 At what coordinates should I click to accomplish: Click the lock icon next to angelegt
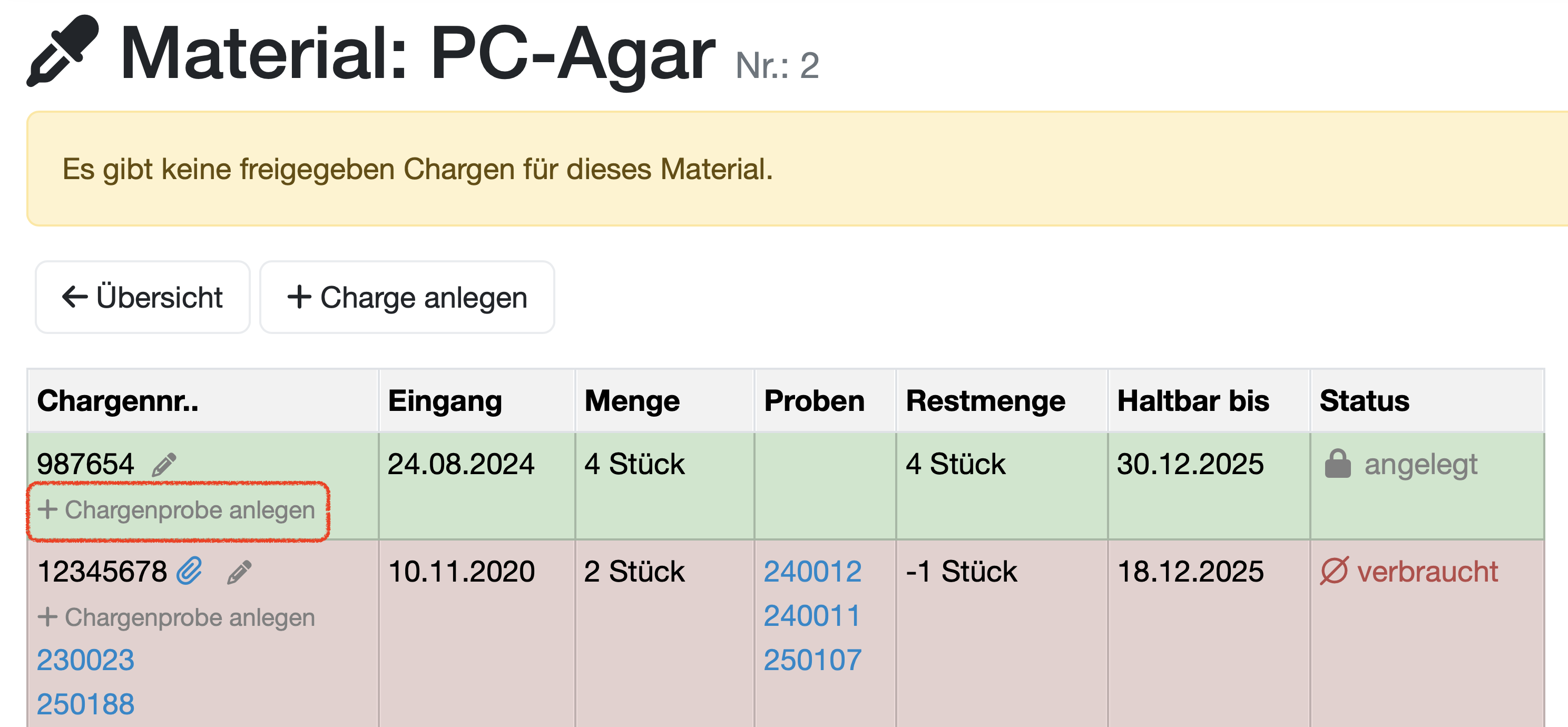click(1337, 464)
